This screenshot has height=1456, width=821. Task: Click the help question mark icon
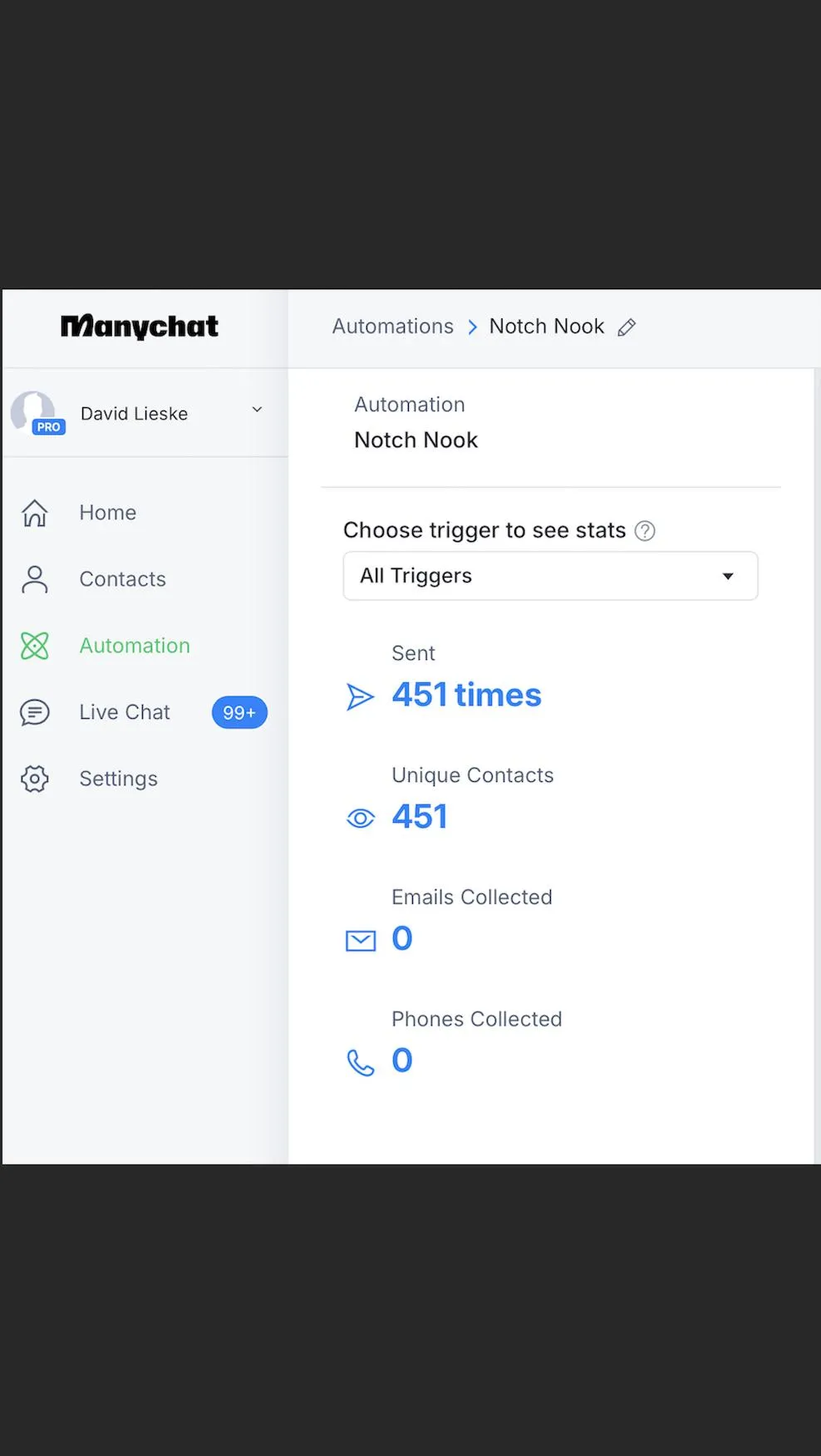coord(645,531)
